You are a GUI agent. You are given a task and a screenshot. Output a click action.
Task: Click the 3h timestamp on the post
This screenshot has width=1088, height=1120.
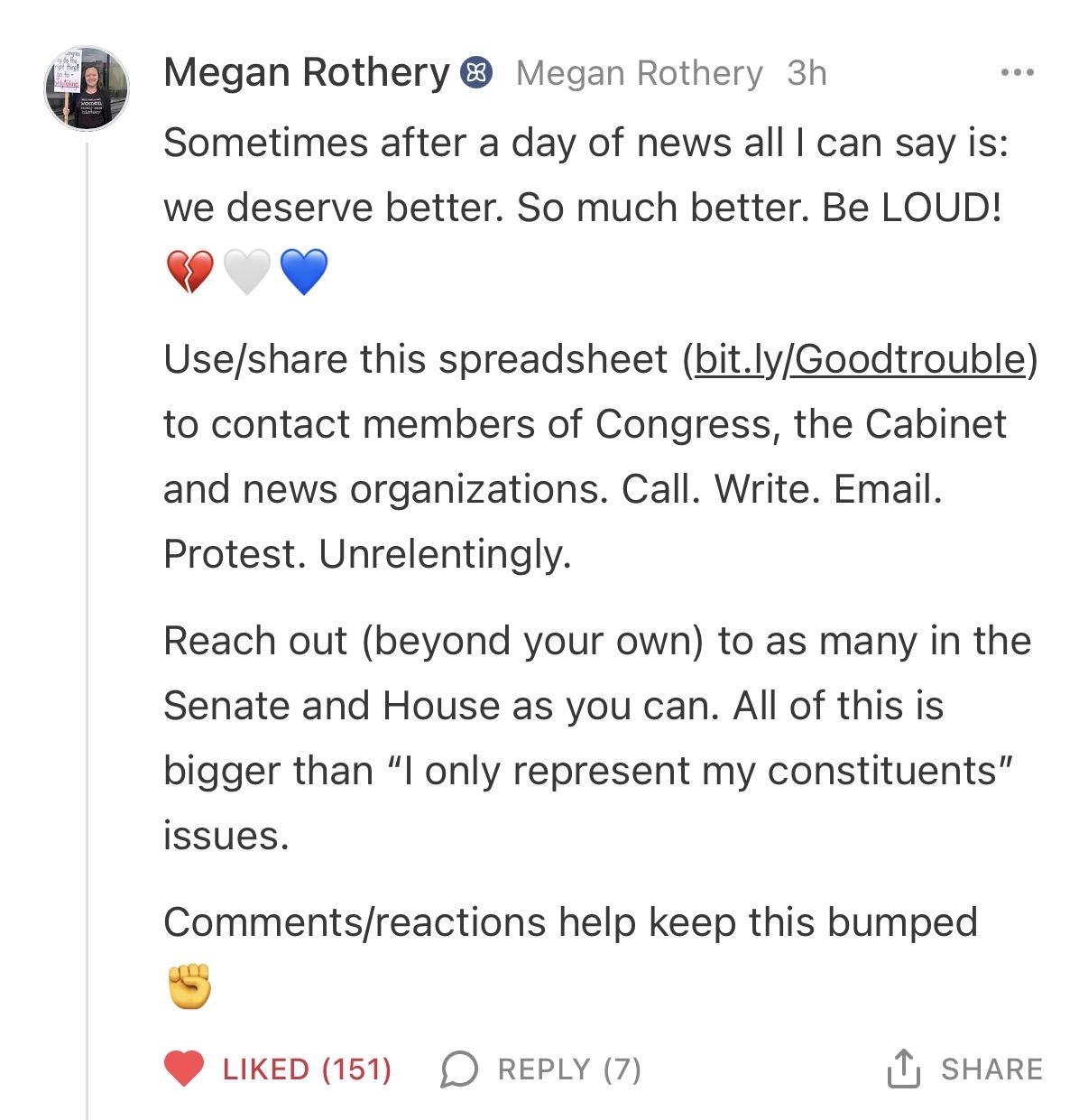coord(806,73)
